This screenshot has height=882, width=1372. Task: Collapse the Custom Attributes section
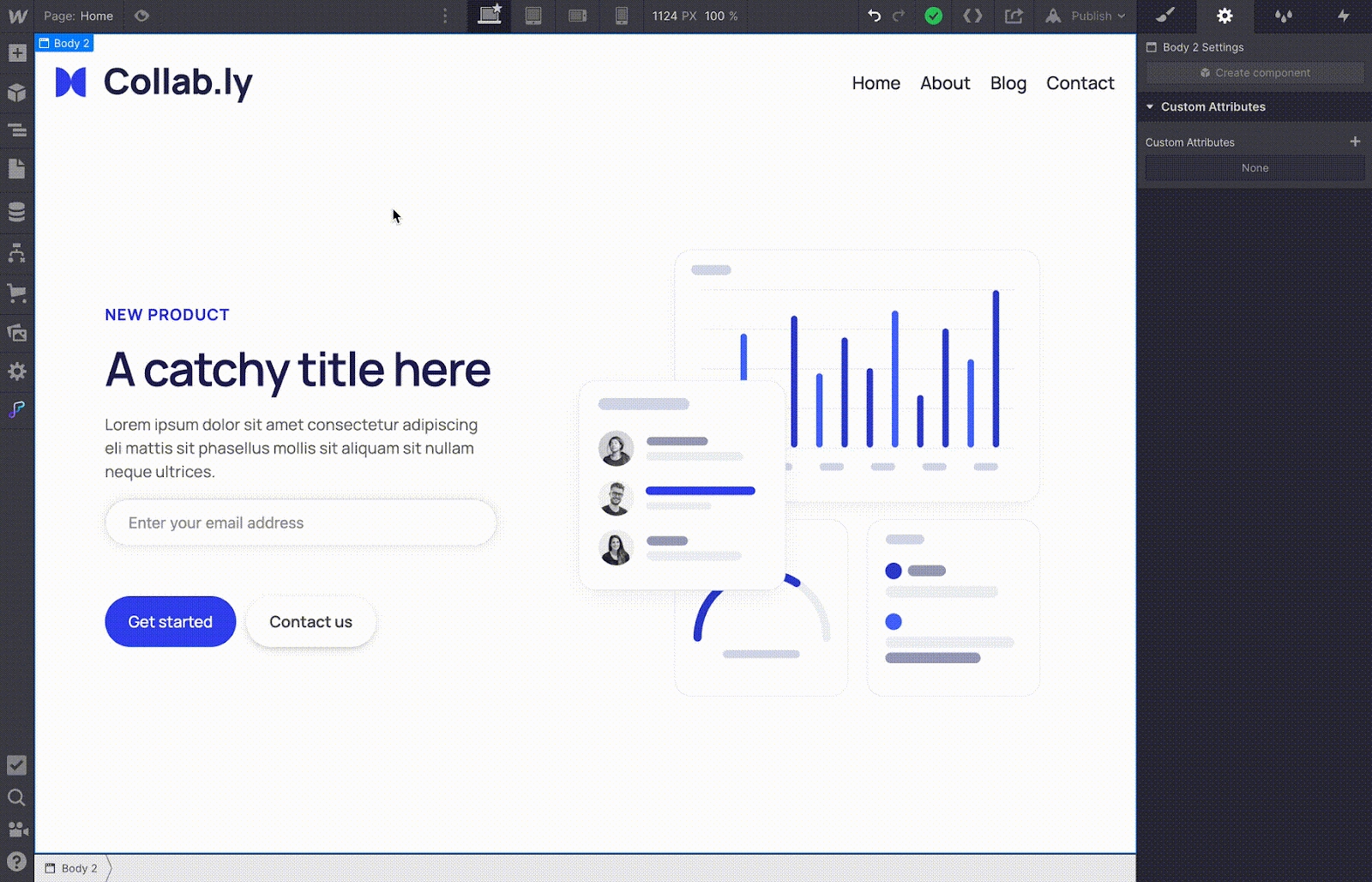coord(1150,106)
